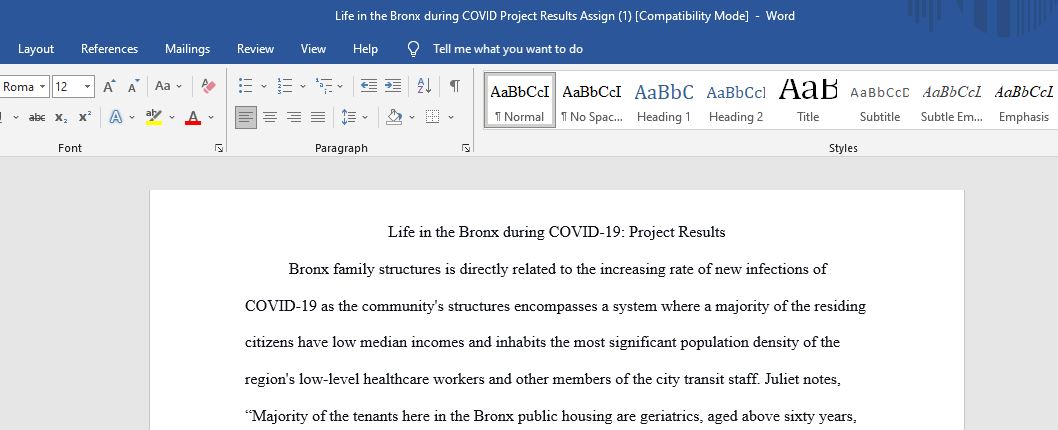Screen dimensions: 1058x430
Task: Apply red font color
Action: click(193, 117)
